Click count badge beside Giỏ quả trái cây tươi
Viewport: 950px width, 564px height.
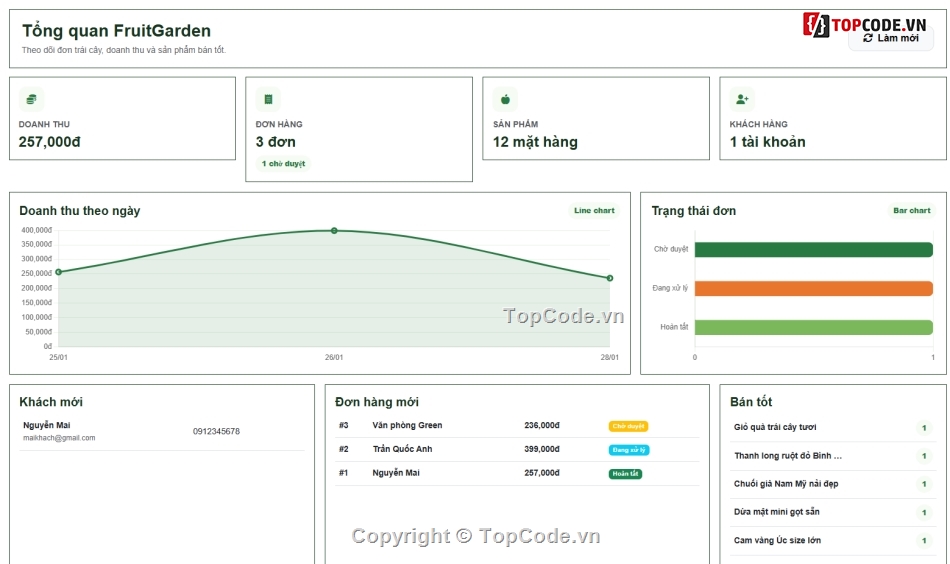coord(924,428)
